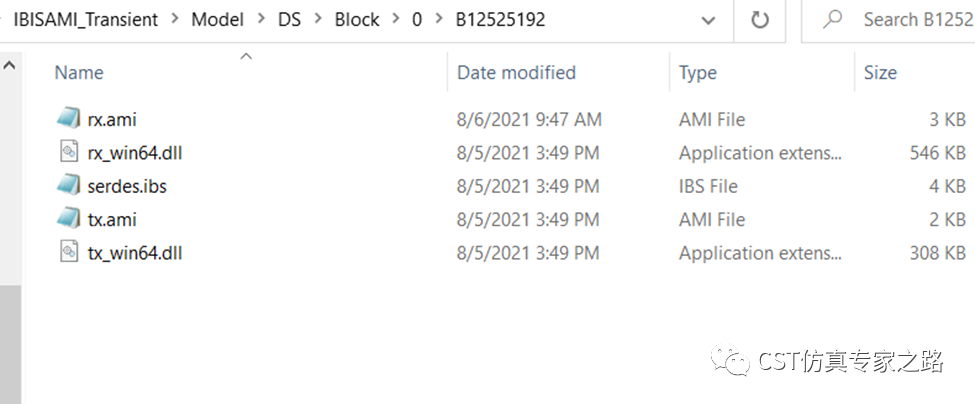Expand the chevron after Model in path
This screenshot has height=404, width=975.
(261, 20)
